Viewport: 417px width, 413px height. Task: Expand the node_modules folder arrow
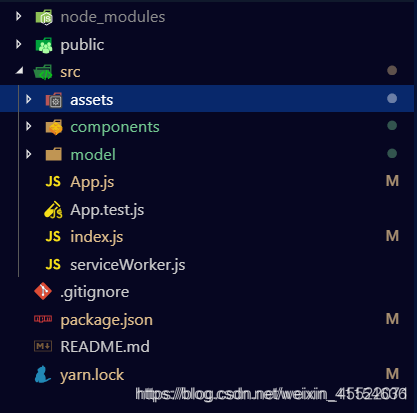[19, 16]
